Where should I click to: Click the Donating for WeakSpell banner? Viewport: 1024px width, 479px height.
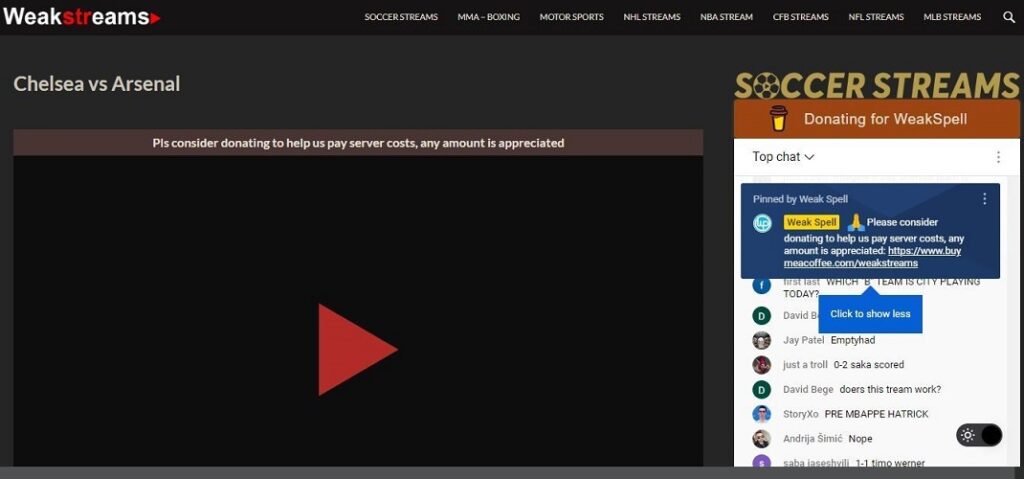[876, 119]
